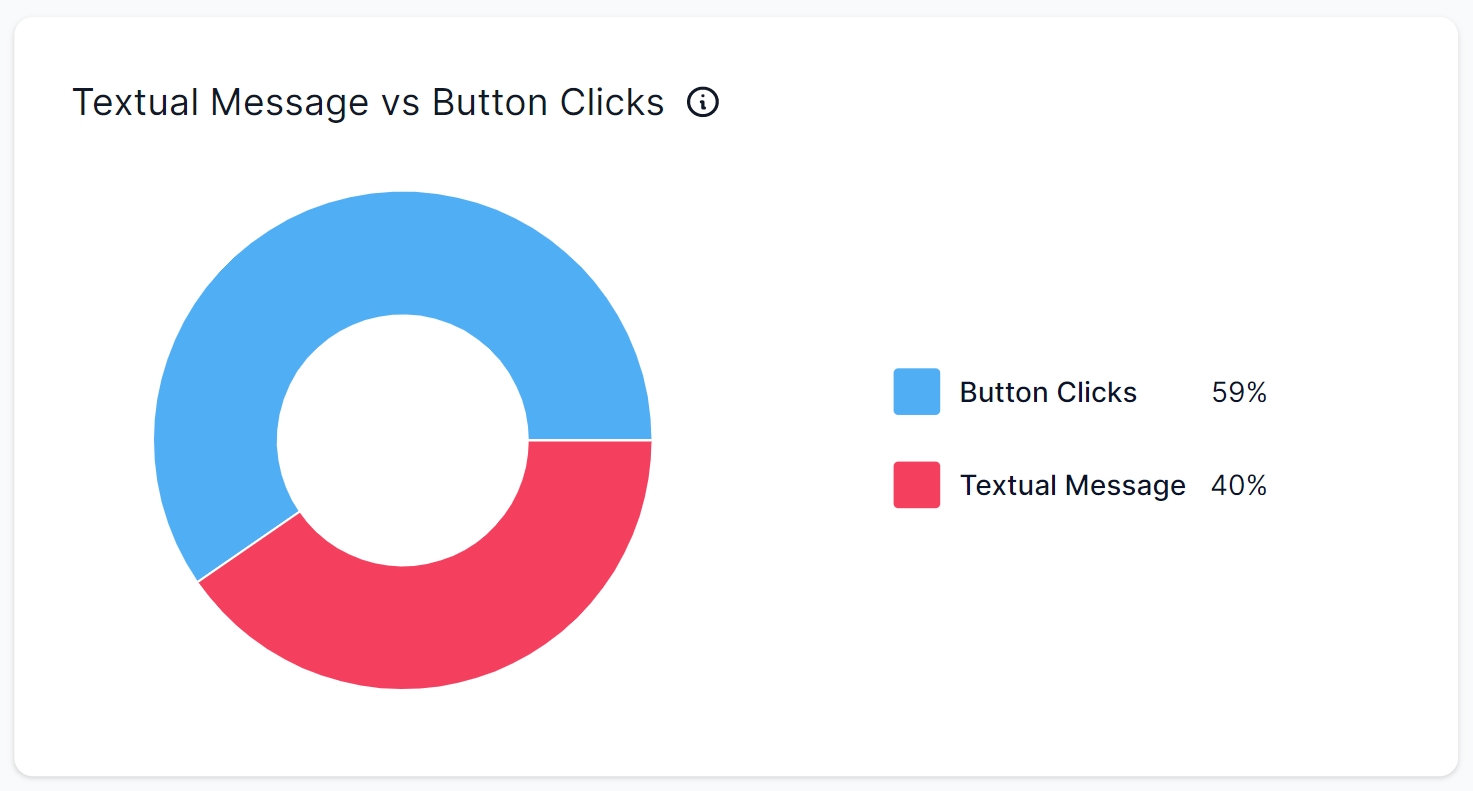Image resolution: width=1473 pixels, height=791 pixels.
Task: Select the word "Message" in the legend
Action: tap(1125, 486)
